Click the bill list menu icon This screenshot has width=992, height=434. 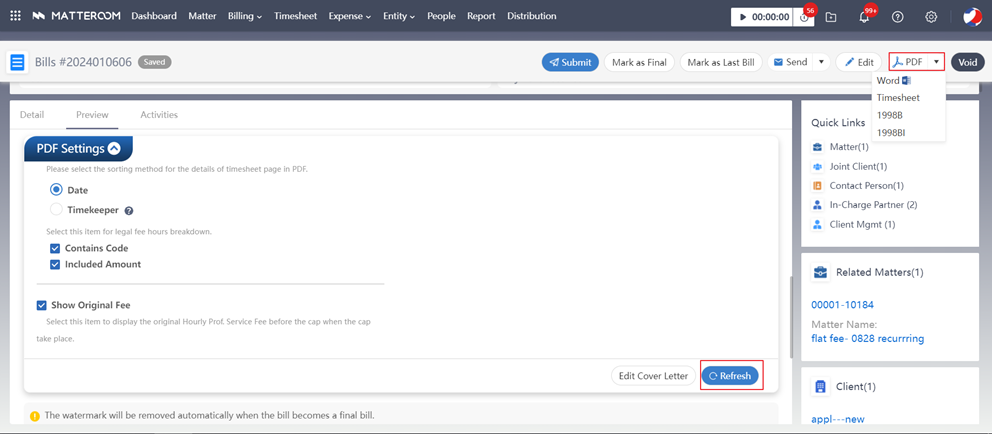point(17,62)
